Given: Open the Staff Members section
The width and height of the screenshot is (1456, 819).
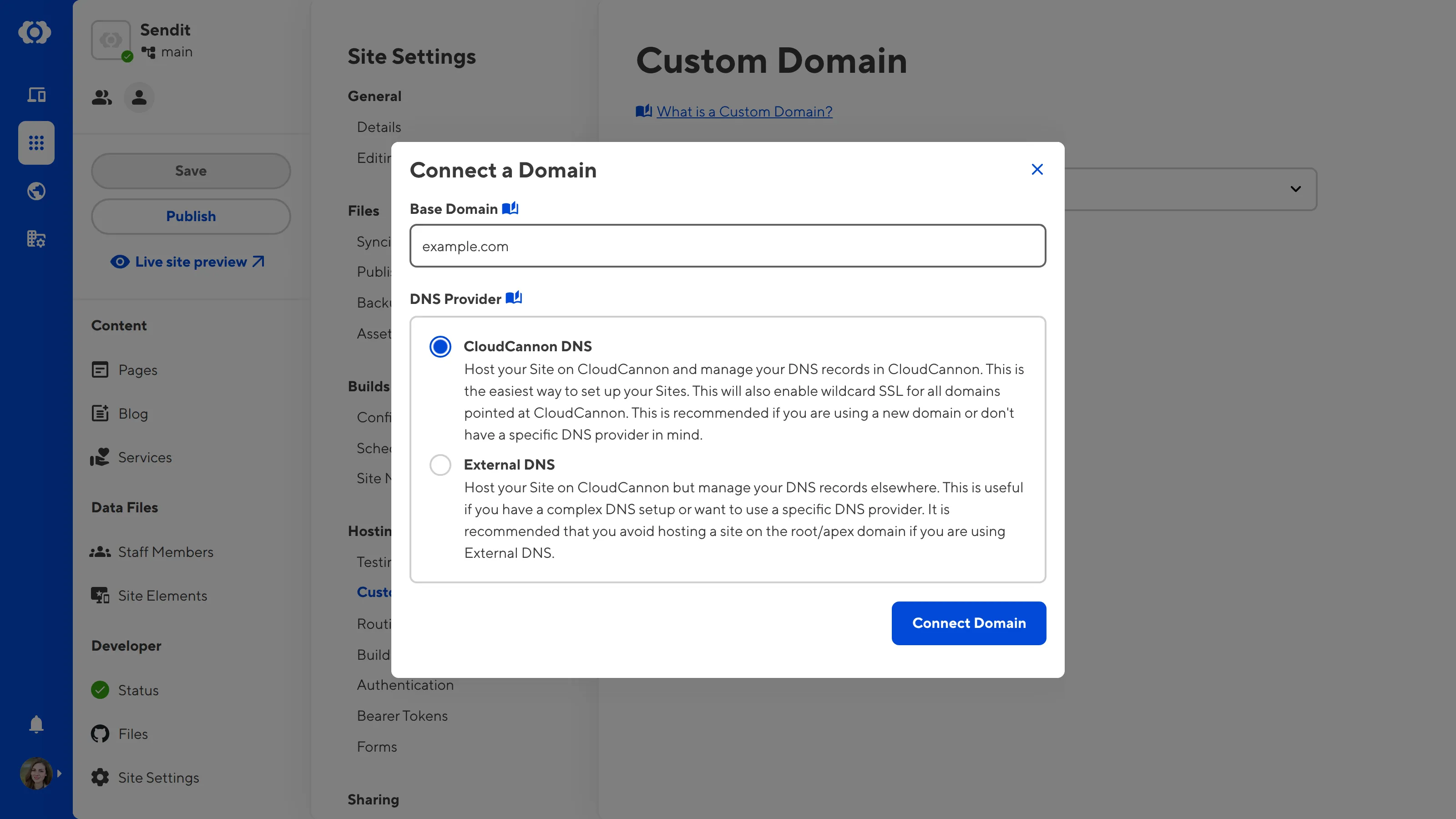Looking at the screenshot, I should [166, 552].
